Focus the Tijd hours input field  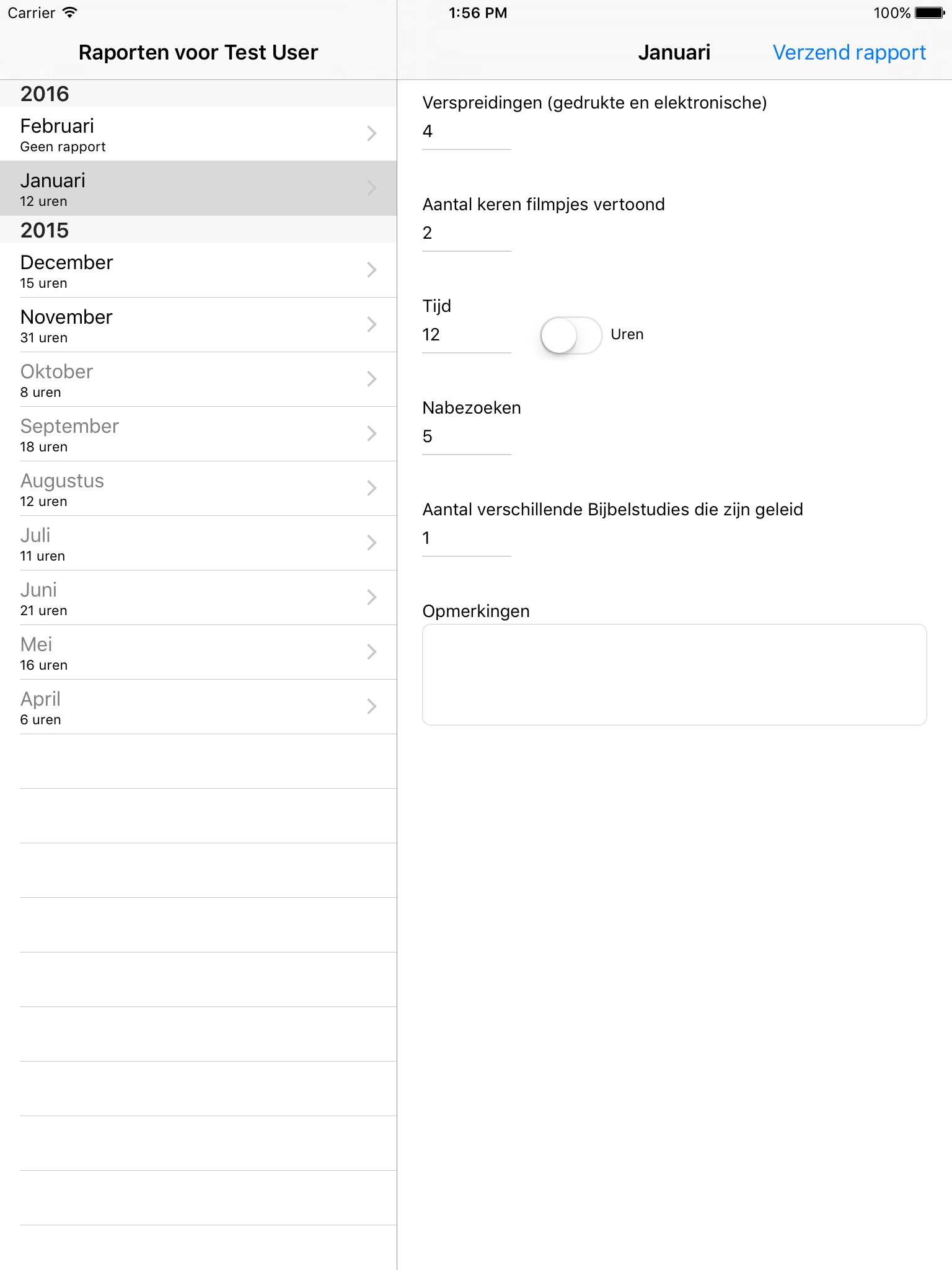coord(466,335)
